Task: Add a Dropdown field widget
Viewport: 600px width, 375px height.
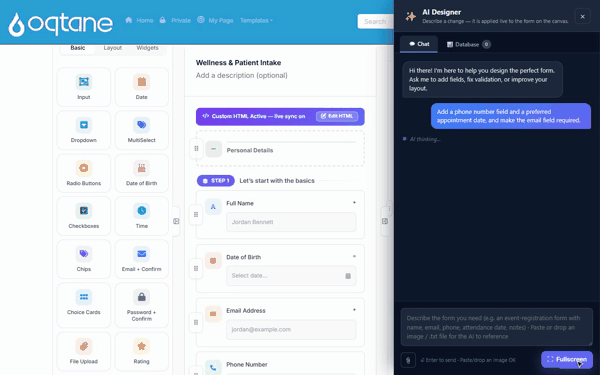Action: (84, 130)
